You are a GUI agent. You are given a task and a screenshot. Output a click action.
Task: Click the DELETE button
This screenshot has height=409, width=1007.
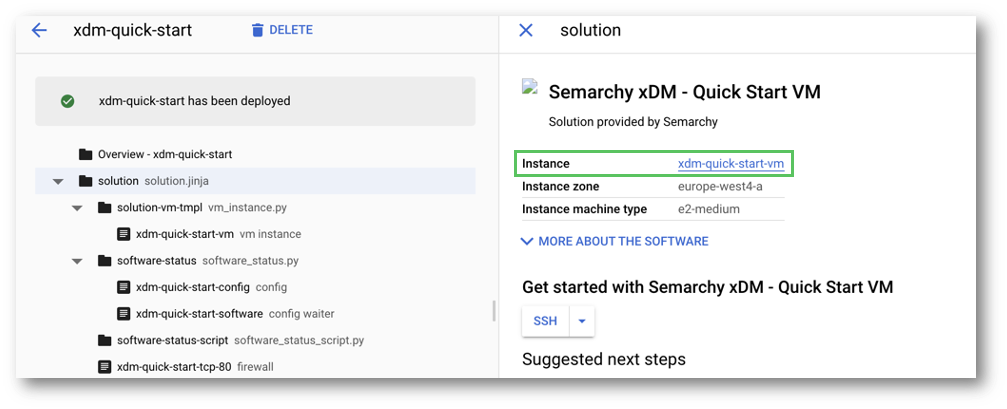coord(282,30)
